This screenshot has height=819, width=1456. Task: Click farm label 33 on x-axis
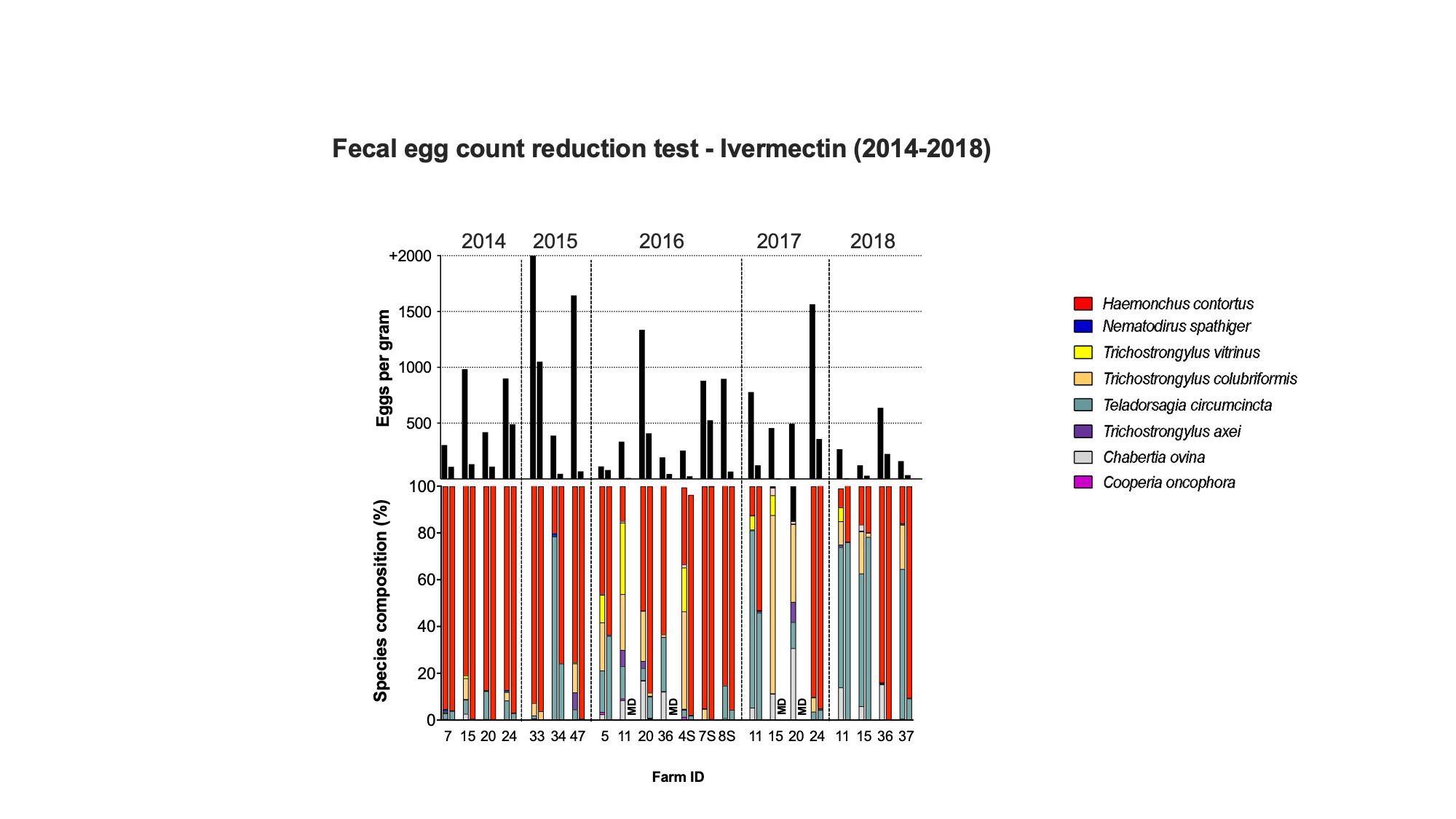point(537,736)
